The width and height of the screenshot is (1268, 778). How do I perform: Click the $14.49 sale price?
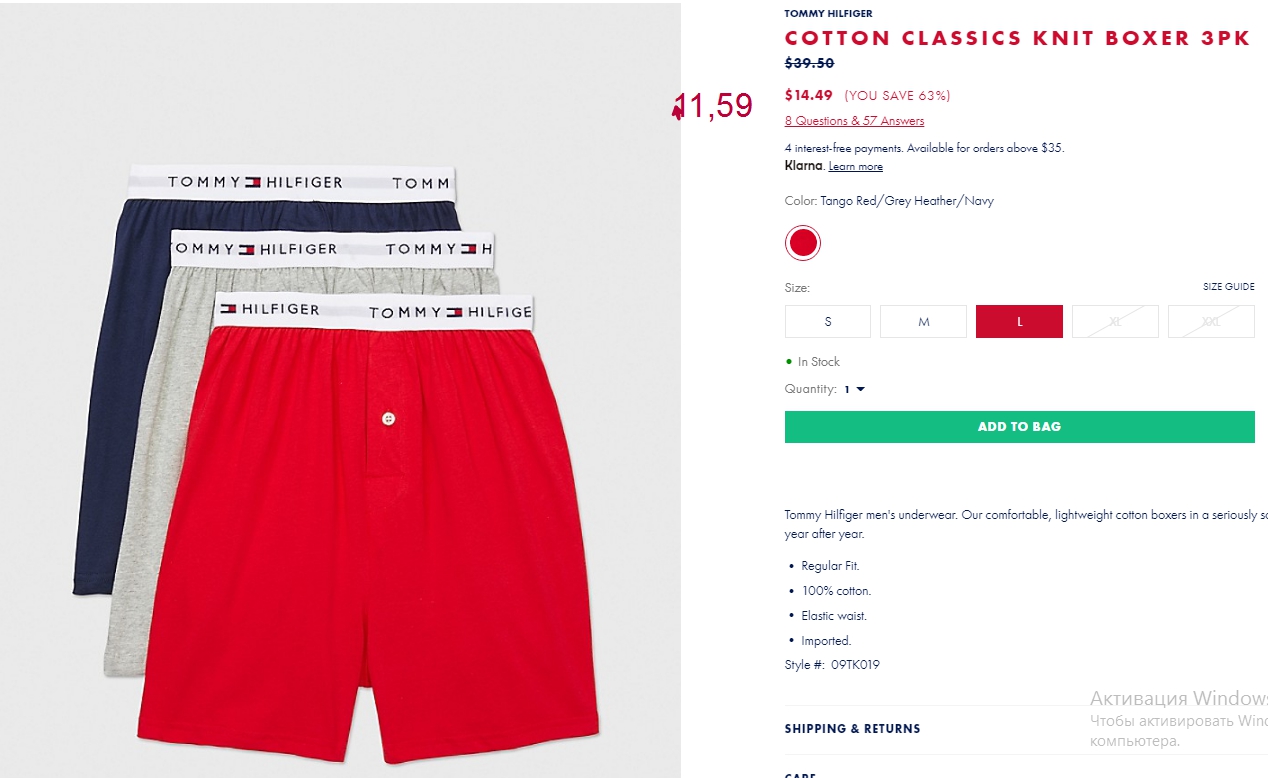coord(809,96)
